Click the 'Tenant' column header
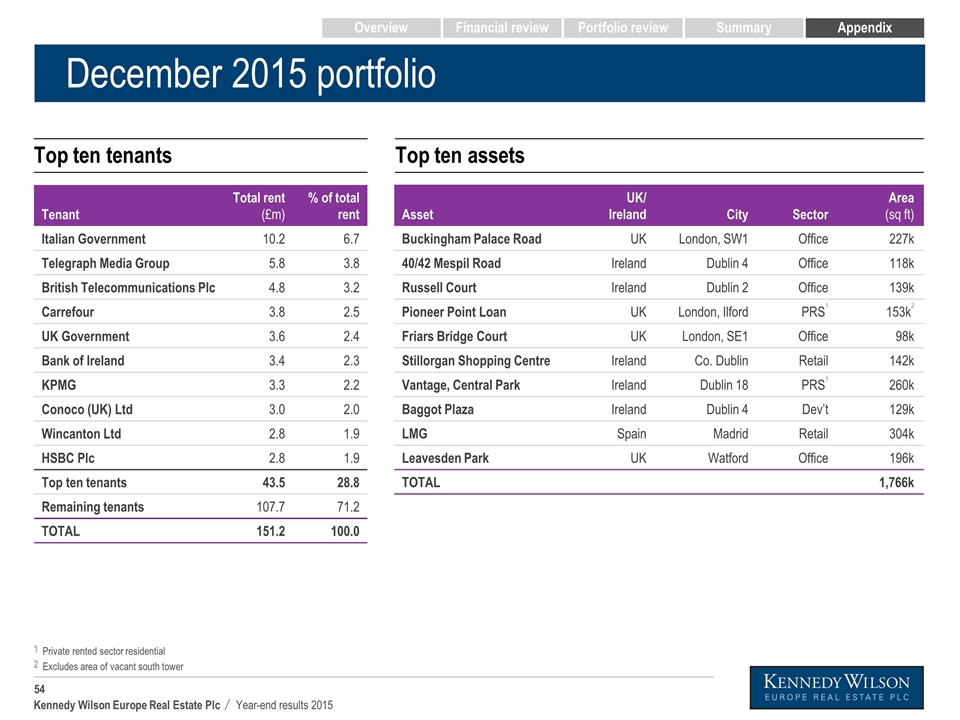Viewport: 960px width, 720px height. click(x=61, y=214)
